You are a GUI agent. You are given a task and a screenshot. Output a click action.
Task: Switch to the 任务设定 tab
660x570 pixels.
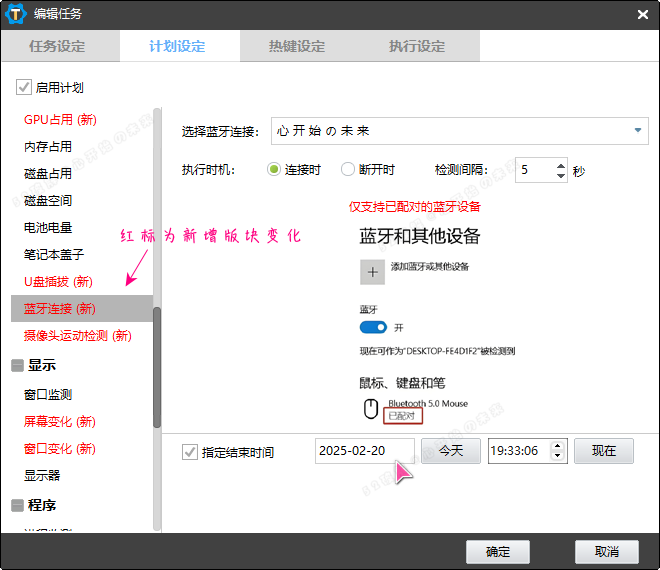pyautogui.click(x=57, y=47)
